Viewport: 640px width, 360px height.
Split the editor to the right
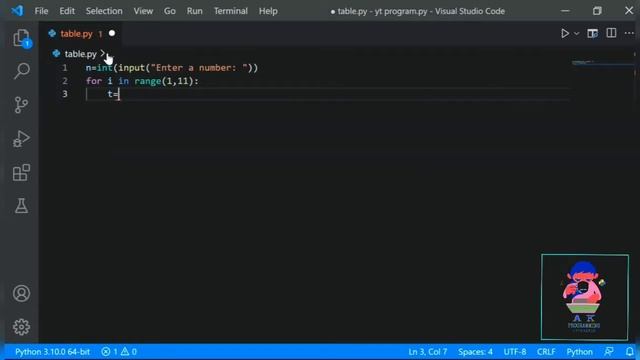(x=611, y=33)
